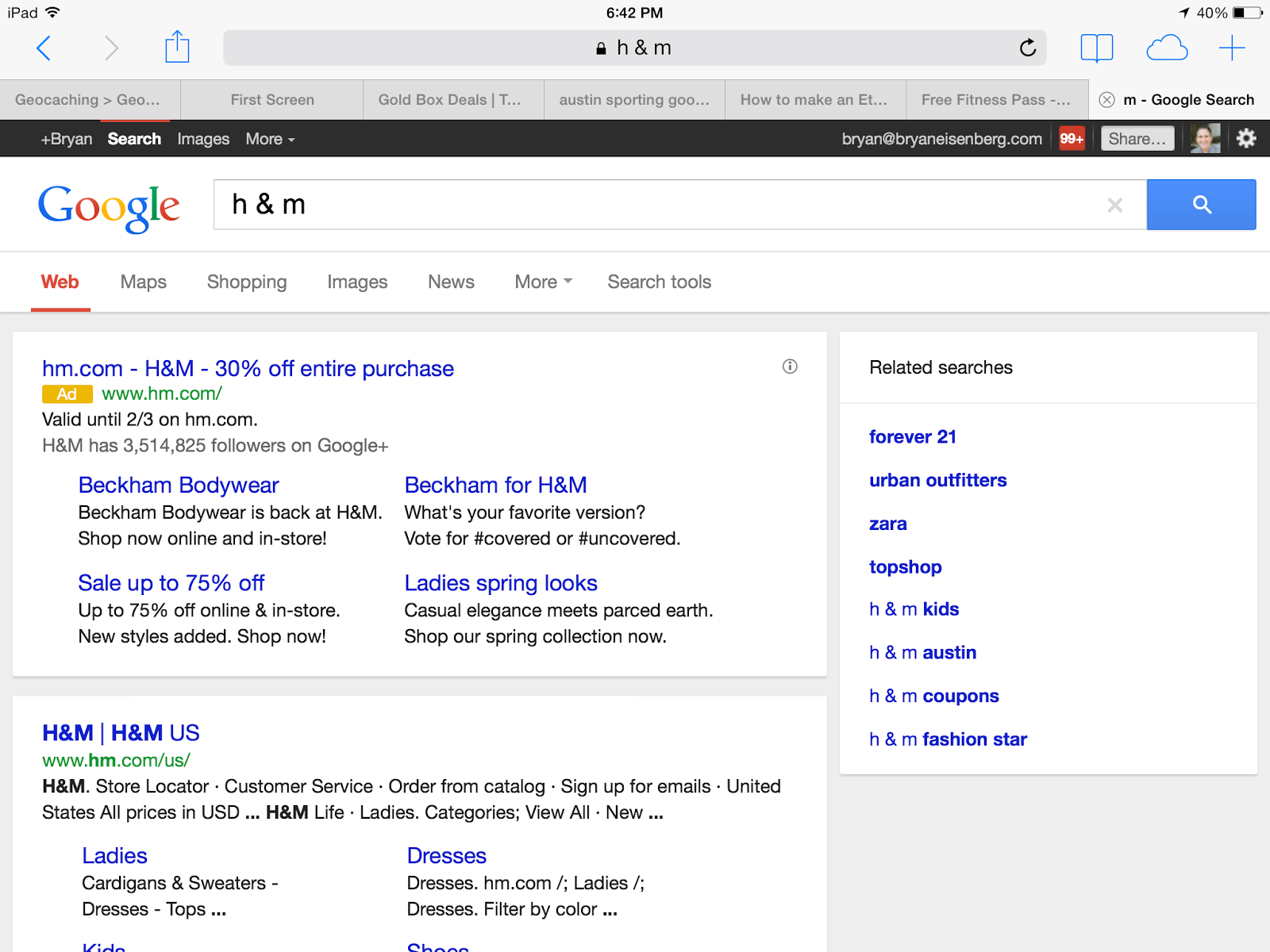Search related term h & m austin

923,653
